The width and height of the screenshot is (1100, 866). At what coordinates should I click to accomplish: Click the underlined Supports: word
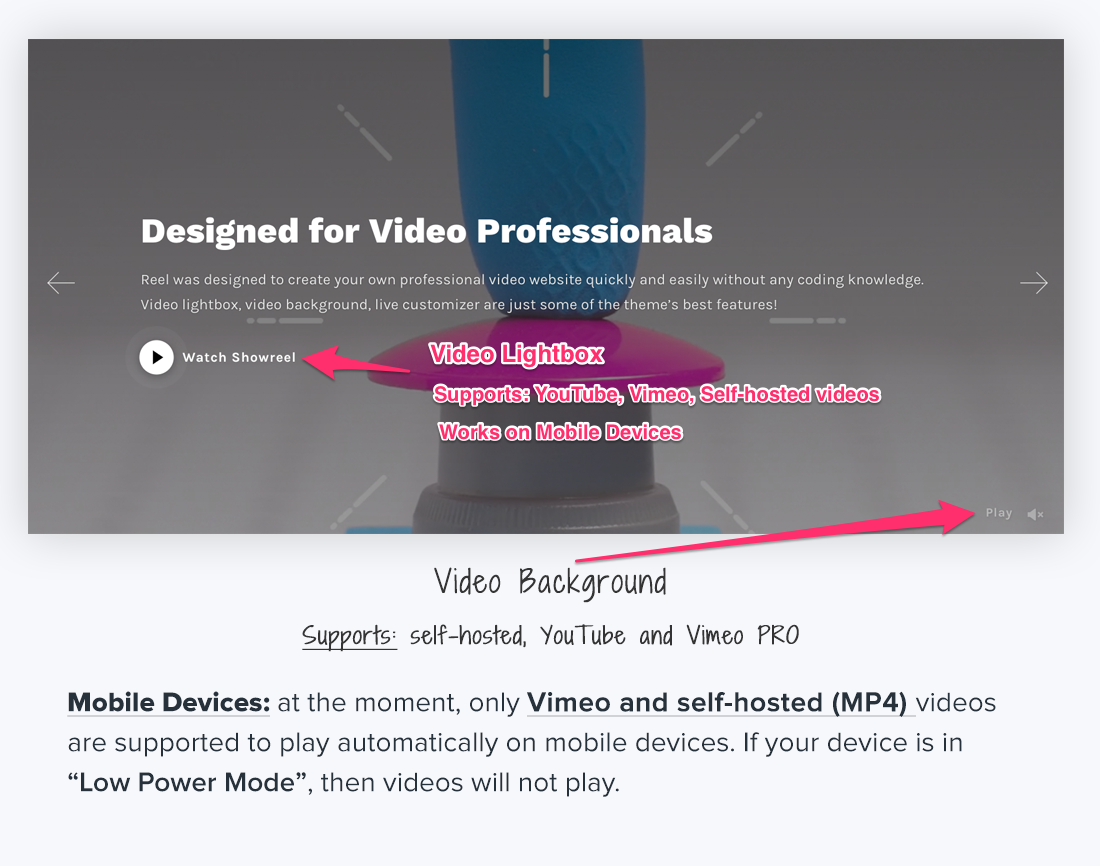click(349, 635)
